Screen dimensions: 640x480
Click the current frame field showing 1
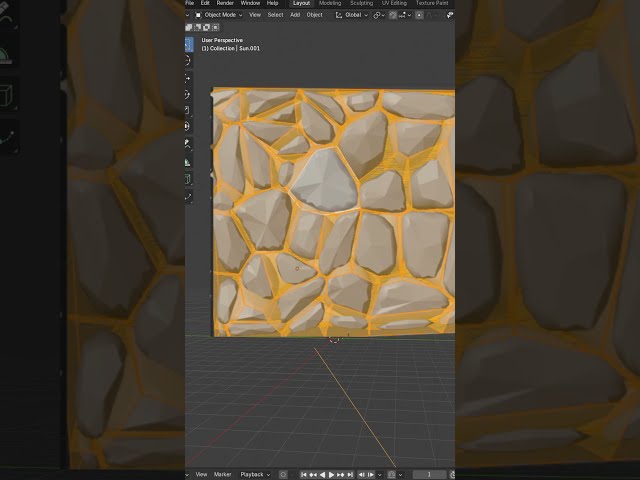pos(429,475)
